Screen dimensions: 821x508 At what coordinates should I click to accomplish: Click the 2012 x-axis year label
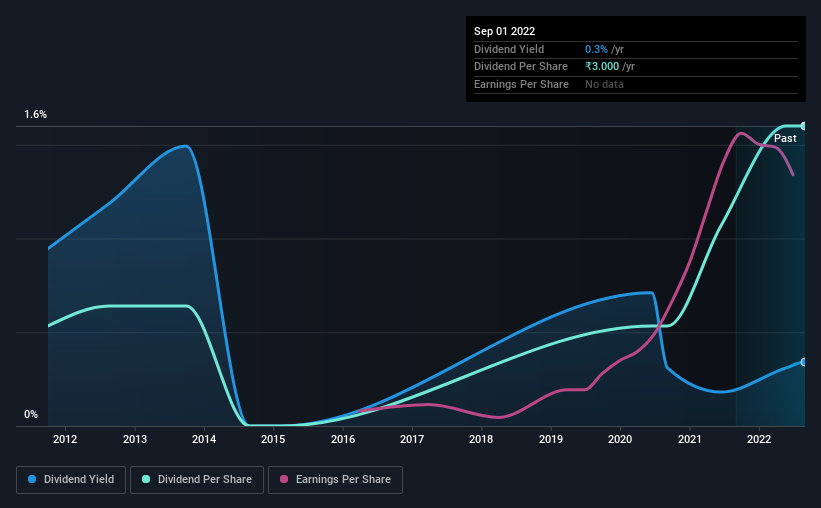(65, 439)
